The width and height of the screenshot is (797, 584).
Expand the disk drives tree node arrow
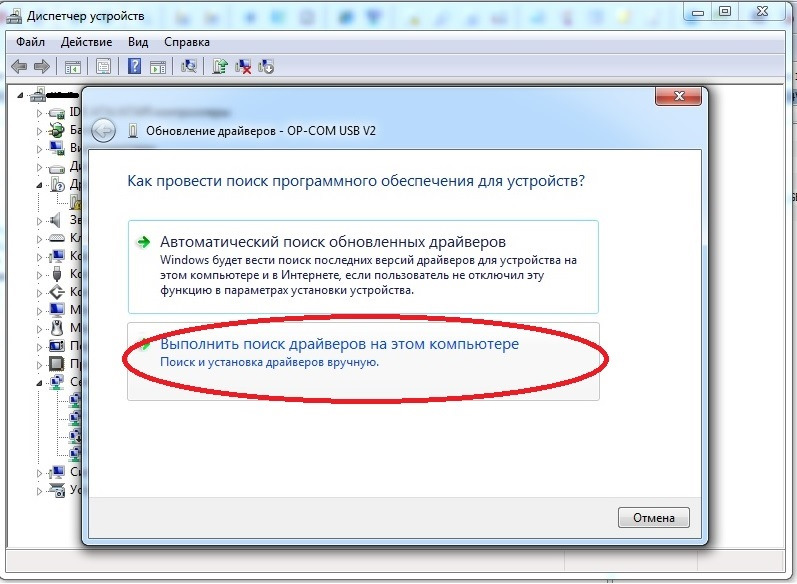coord(39,167)
